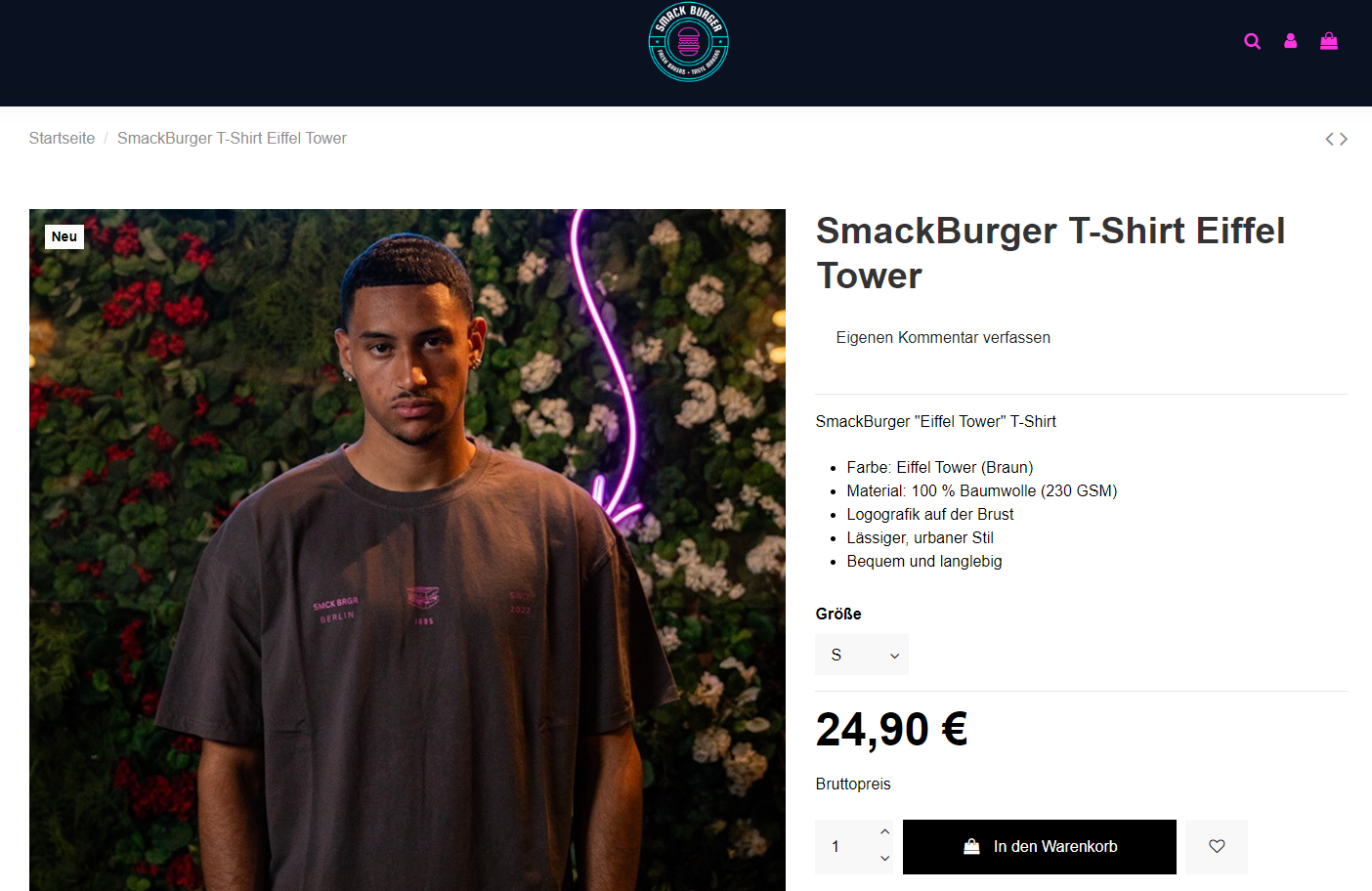Click the bag icon inside Warenkorb button
Image resolution: width=1372 pixels, height=891 pixels.
point(971,847)
